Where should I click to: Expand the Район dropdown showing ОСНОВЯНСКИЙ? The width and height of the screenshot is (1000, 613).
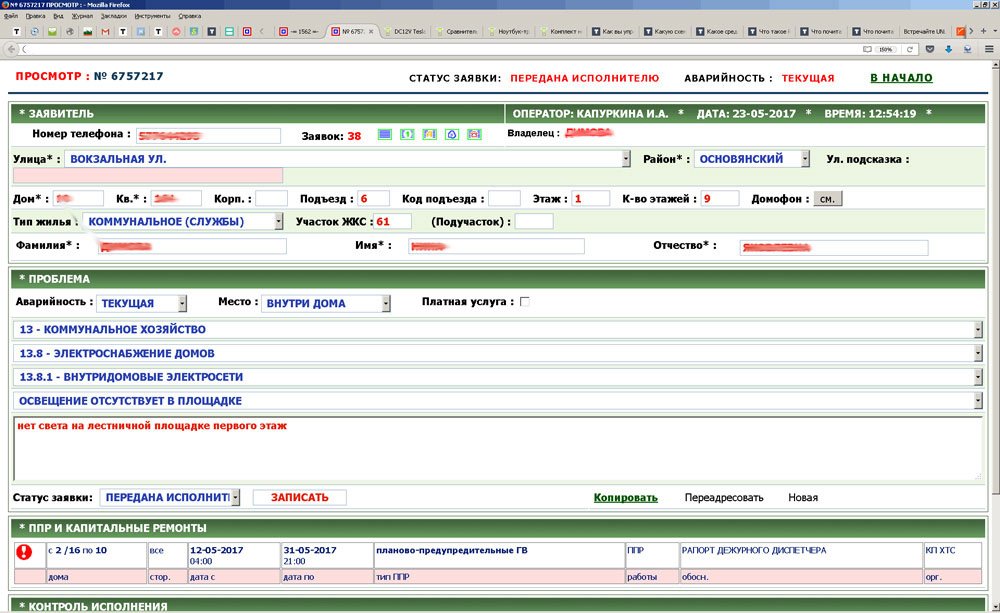pos(805,159)
